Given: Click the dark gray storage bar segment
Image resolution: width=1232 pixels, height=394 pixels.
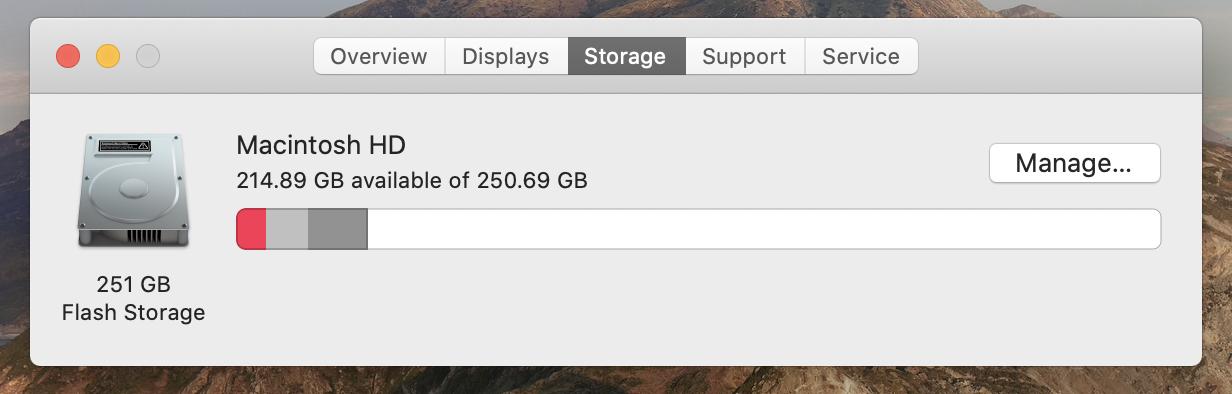Looking at the screenshot, I should (x=338, y=229).
